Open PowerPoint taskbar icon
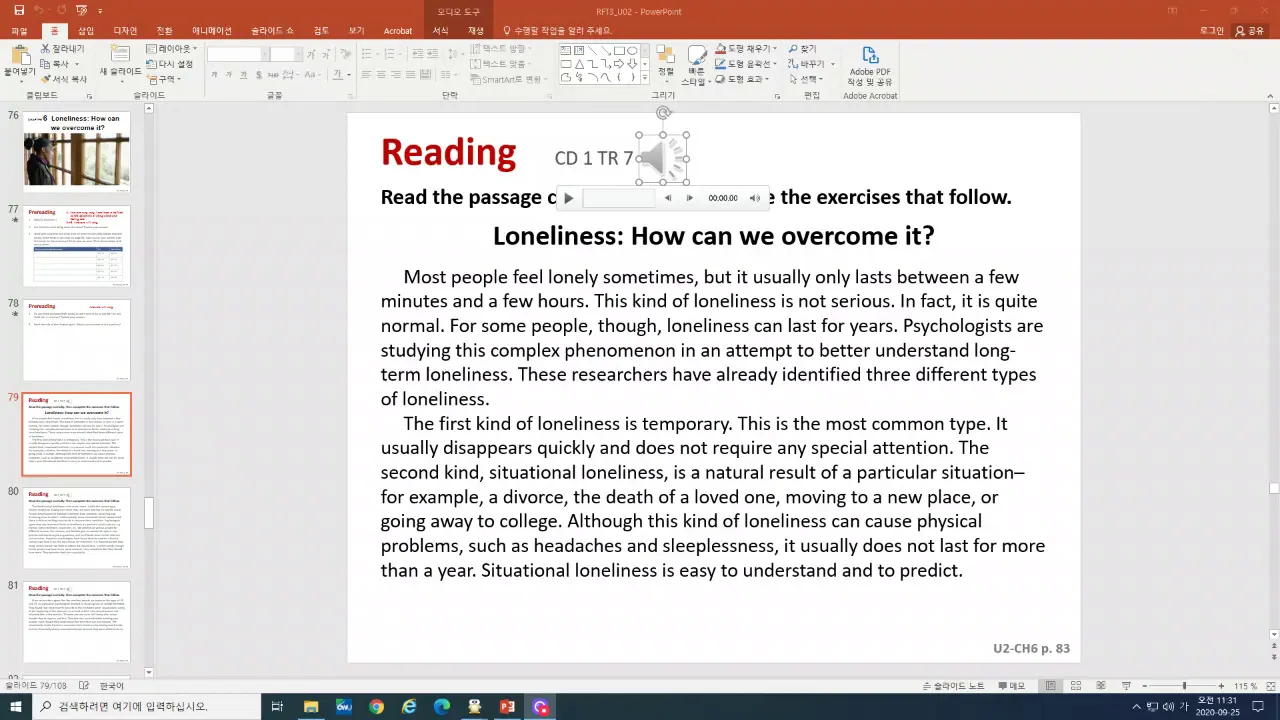 pos(507,707)
